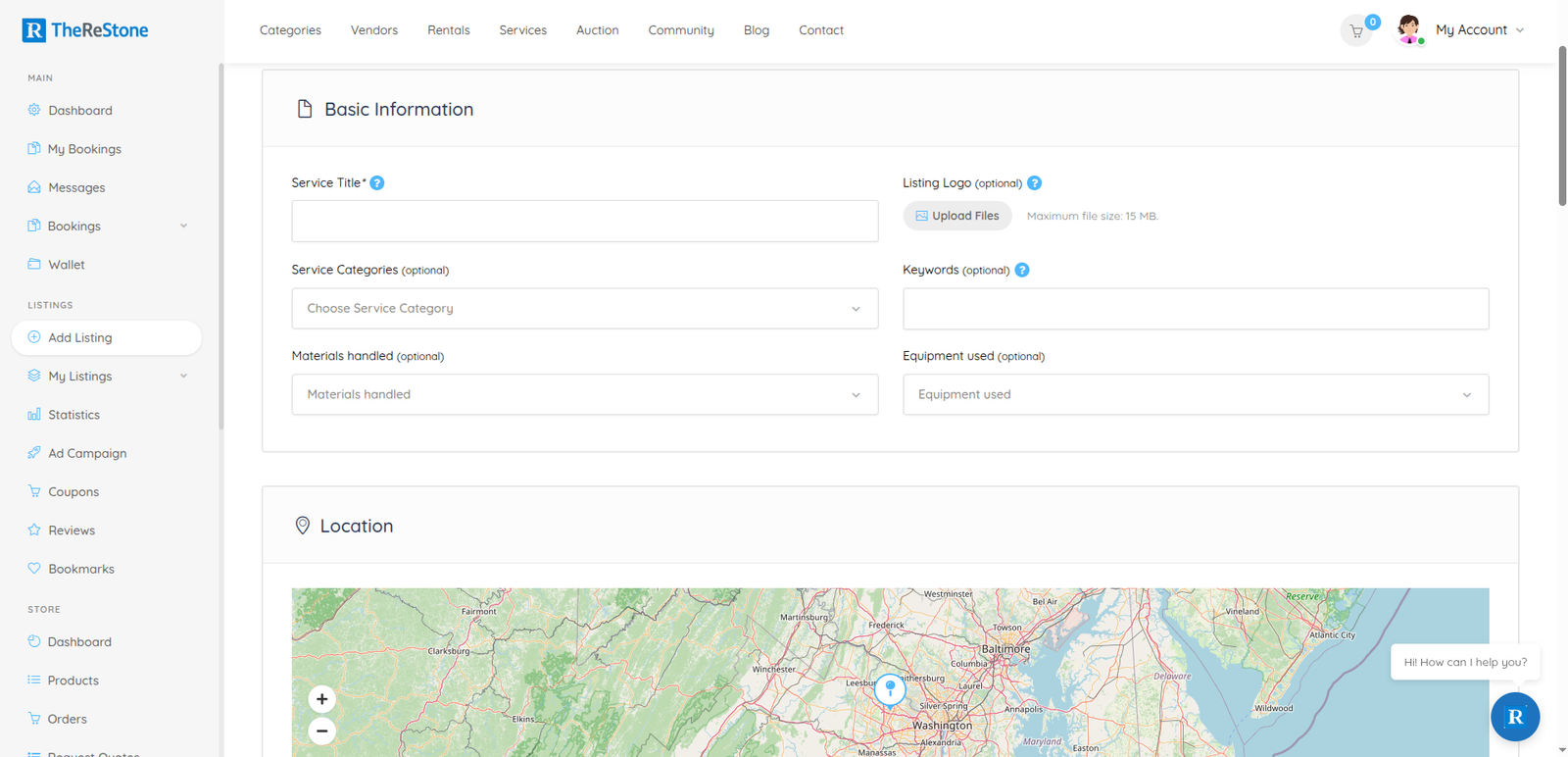1568x757 pixels.
Task: Open the Materials handled dropdown
Action: coord(585,394)
